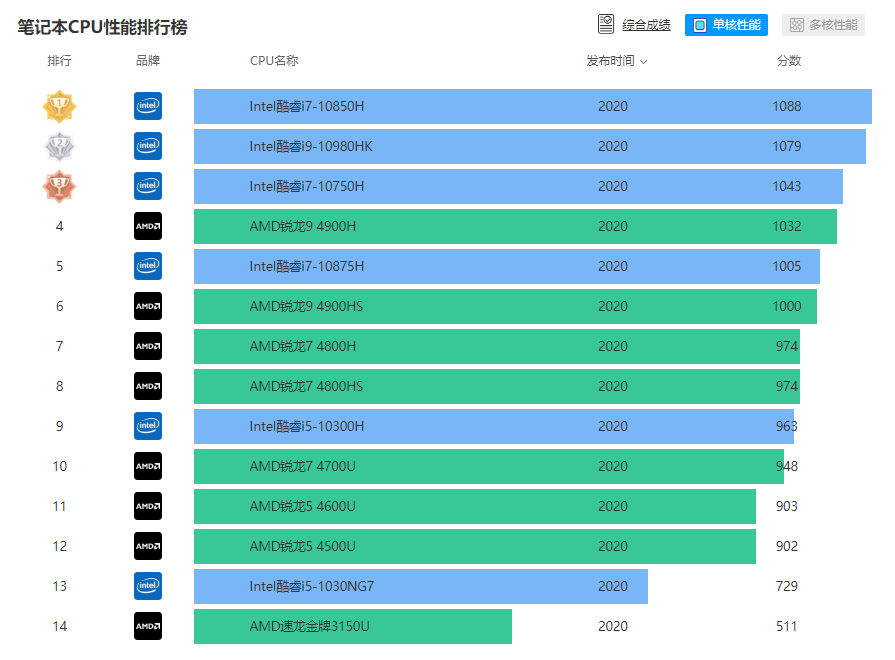The image size is (895, 660).
Task: Select the AMD锐龙5 4500U name
Action: (x=303, y=546)
